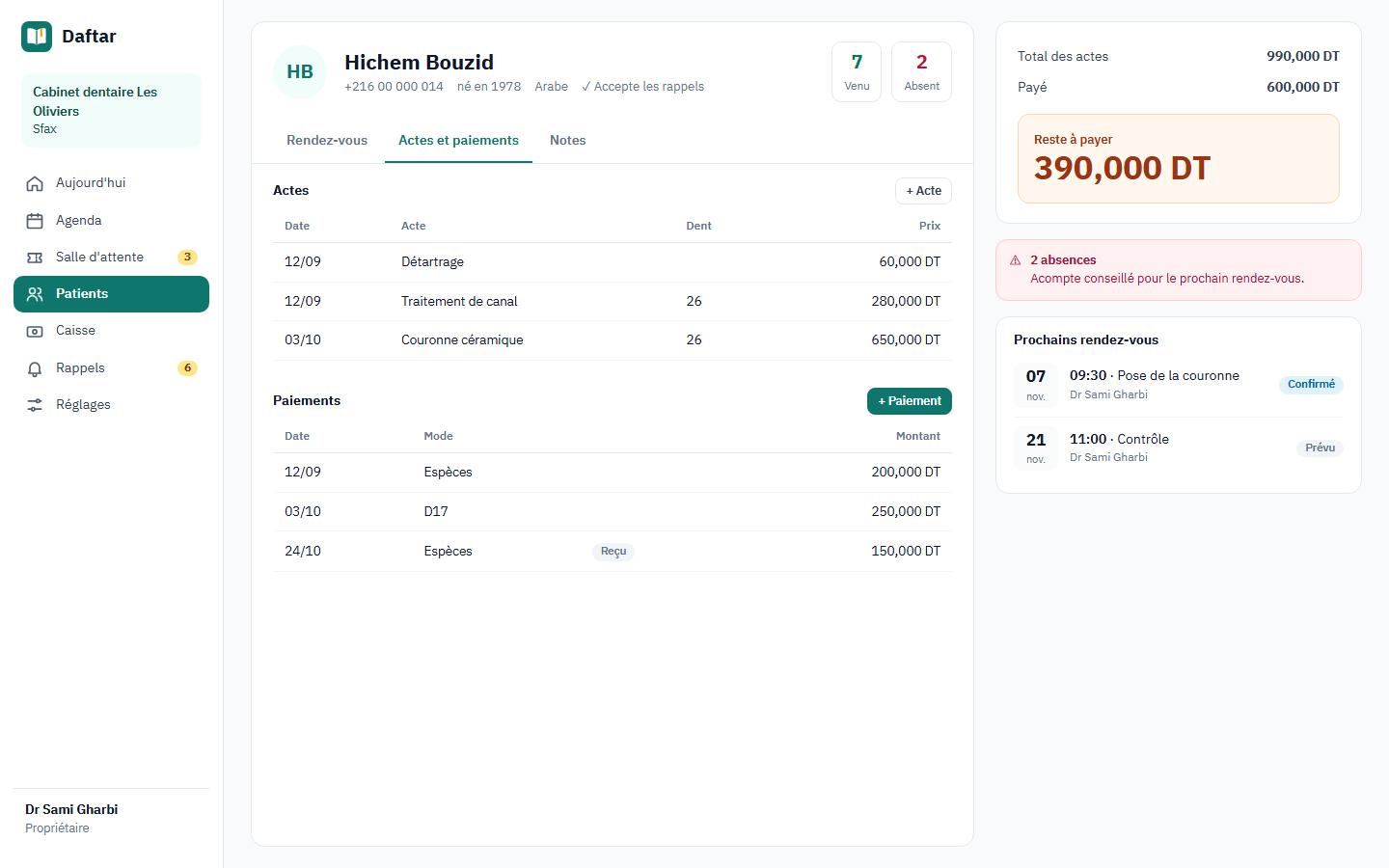Open Aujourd'hui in the sidebar
The image size is (1389, 868).
tap(111, 183)
